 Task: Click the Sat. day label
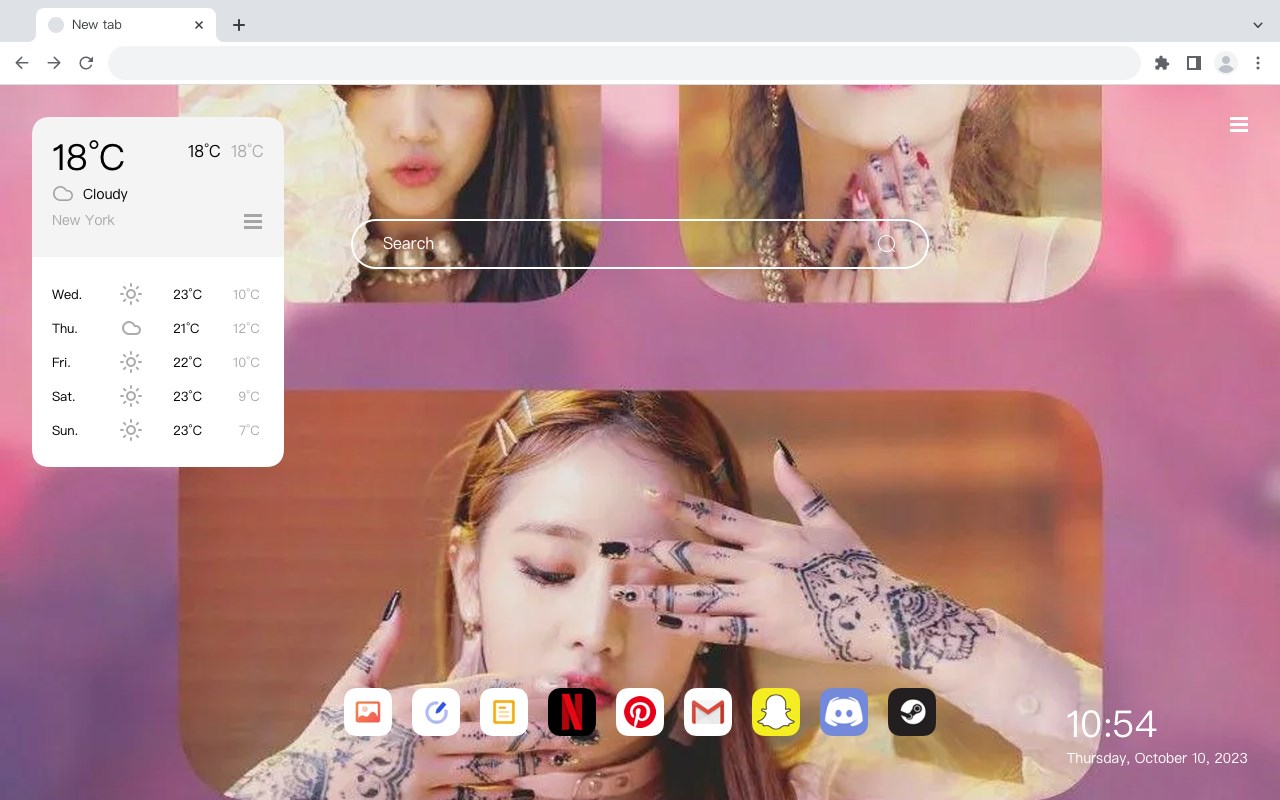click(x=64, y=396)
